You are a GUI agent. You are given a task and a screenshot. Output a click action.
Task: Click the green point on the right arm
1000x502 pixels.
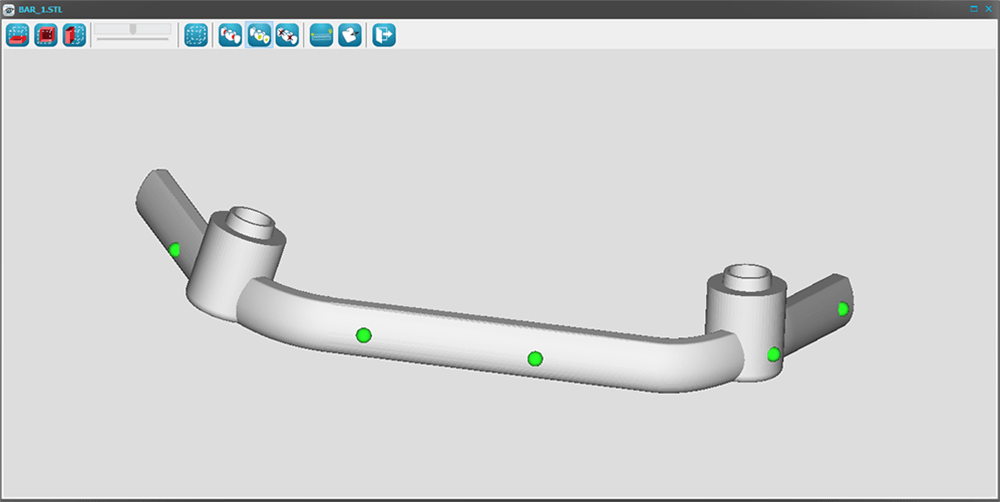(843, 309)
